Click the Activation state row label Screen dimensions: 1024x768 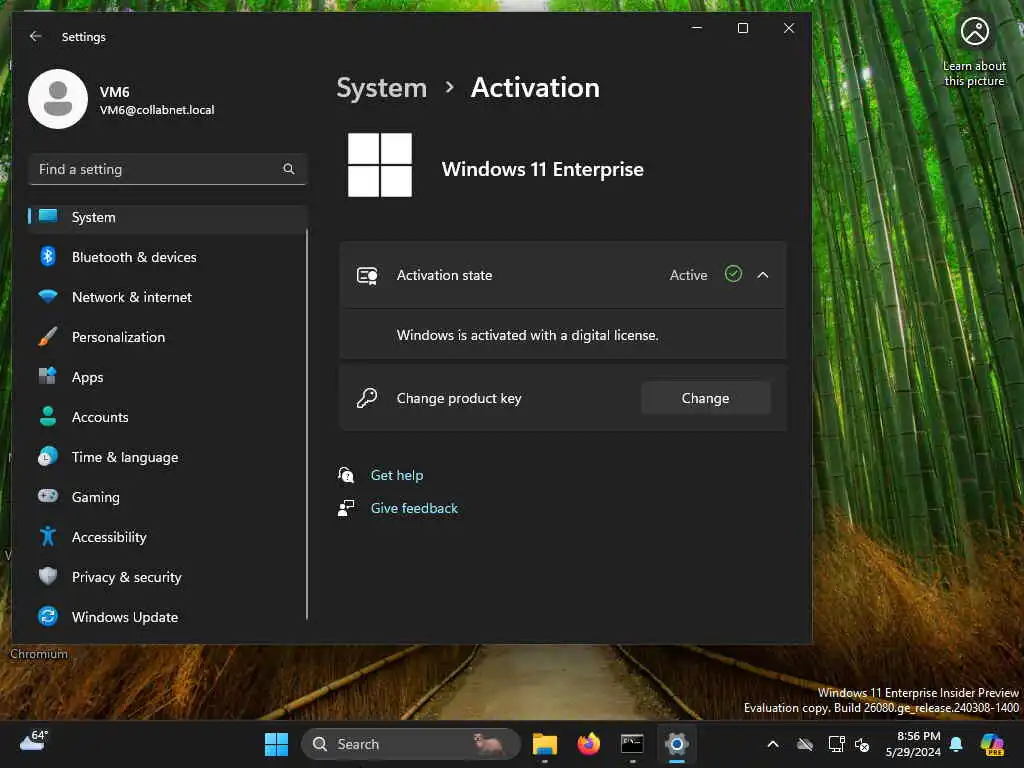[444, 275]
